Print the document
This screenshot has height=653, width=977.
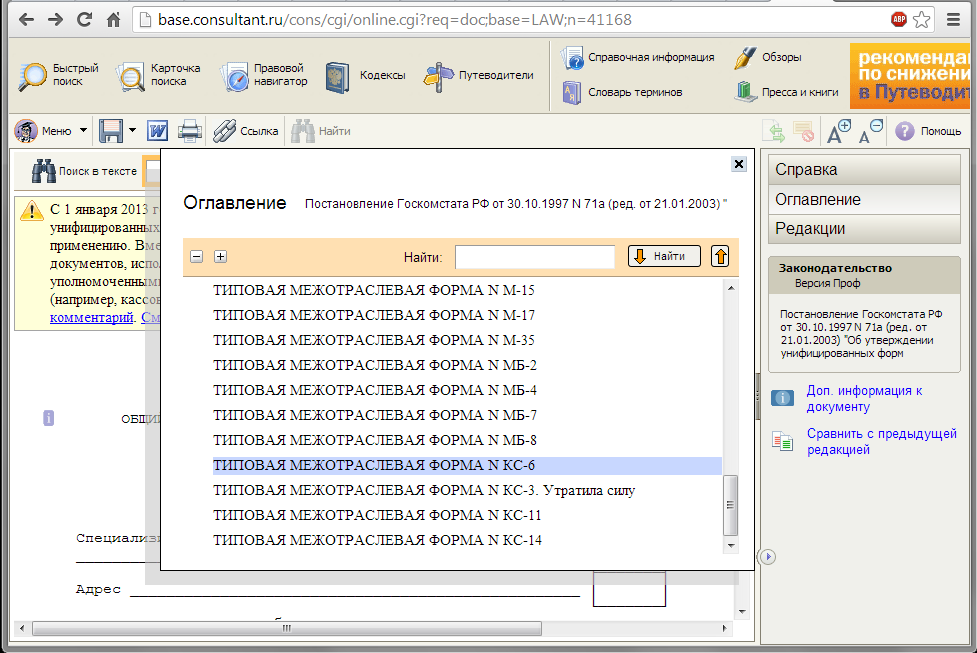click(x=189, y=131)
